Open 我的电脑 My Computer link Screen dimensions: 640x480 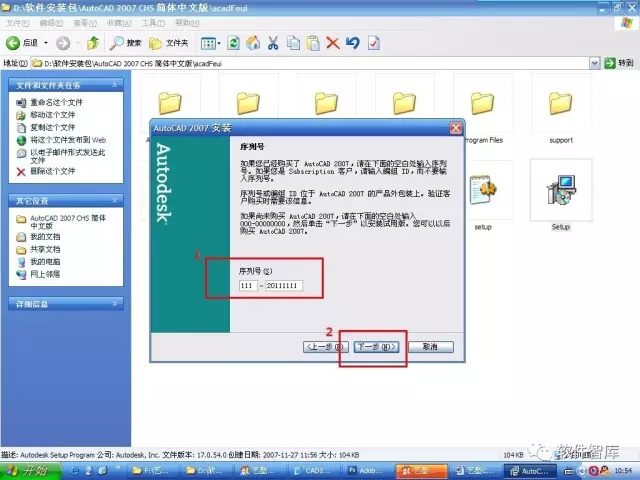[x=45, y=262]
